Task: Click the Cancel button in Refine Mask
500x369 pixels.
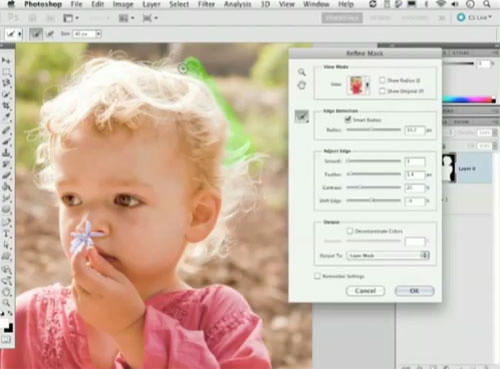Action: tap(365, 291)
